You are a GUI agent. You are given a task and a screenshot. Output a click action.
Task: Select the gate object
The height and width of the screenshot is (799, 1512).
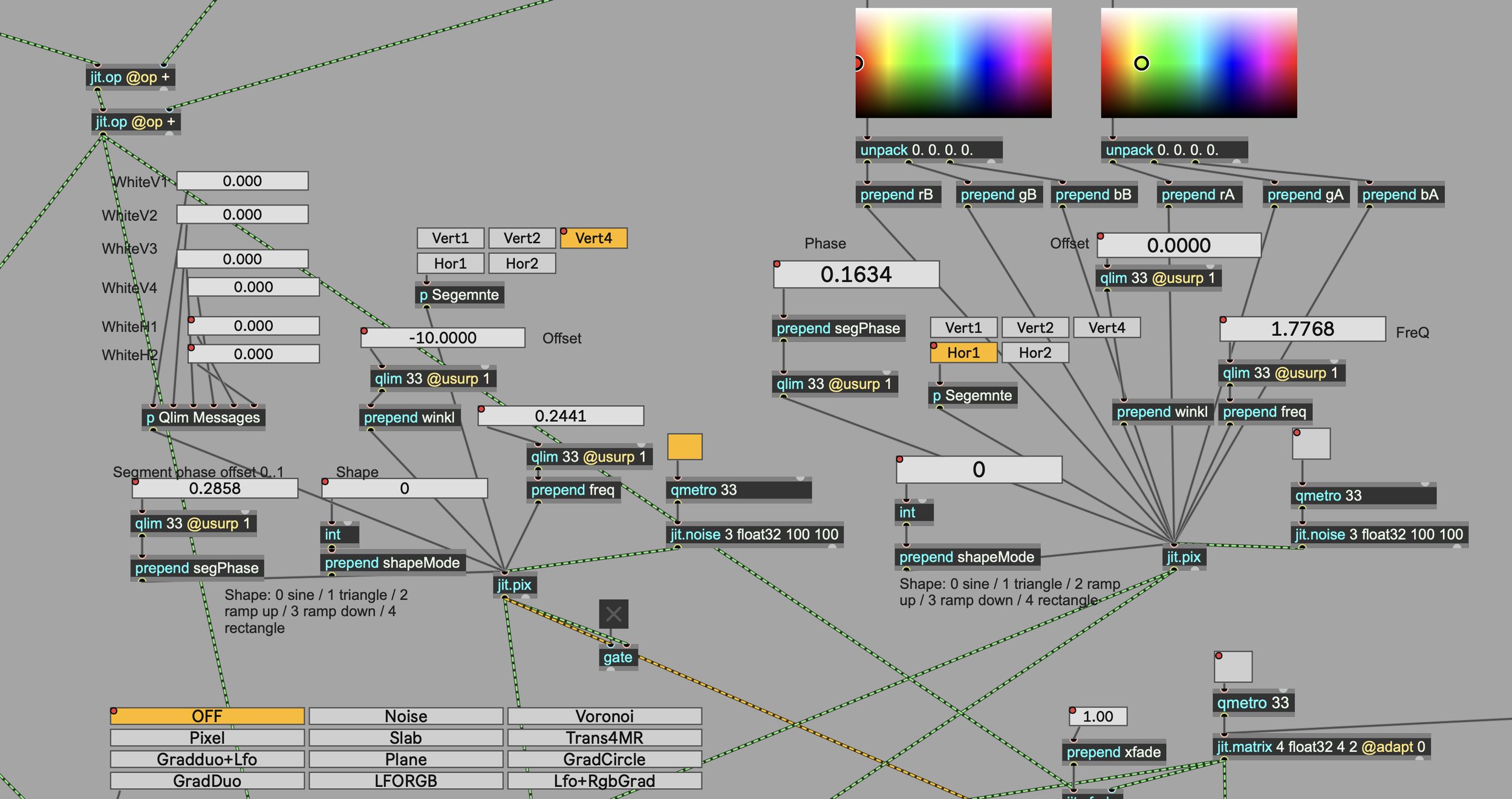pyautogui.click(x=618, y=657)
